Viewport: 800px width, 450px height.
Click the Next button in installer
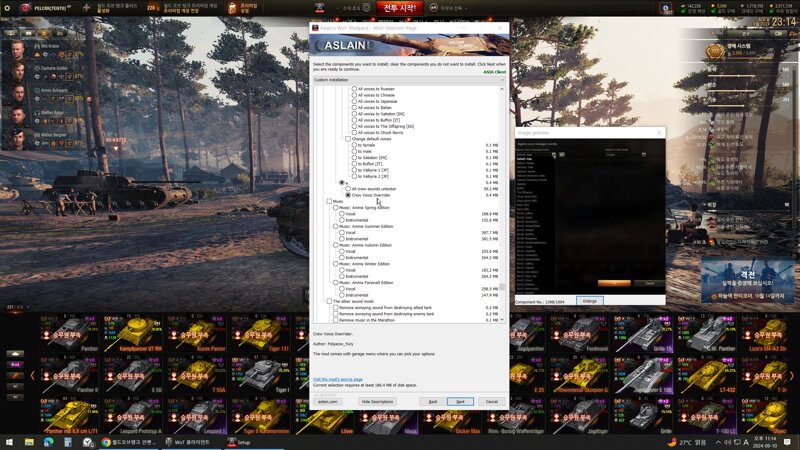460,402
